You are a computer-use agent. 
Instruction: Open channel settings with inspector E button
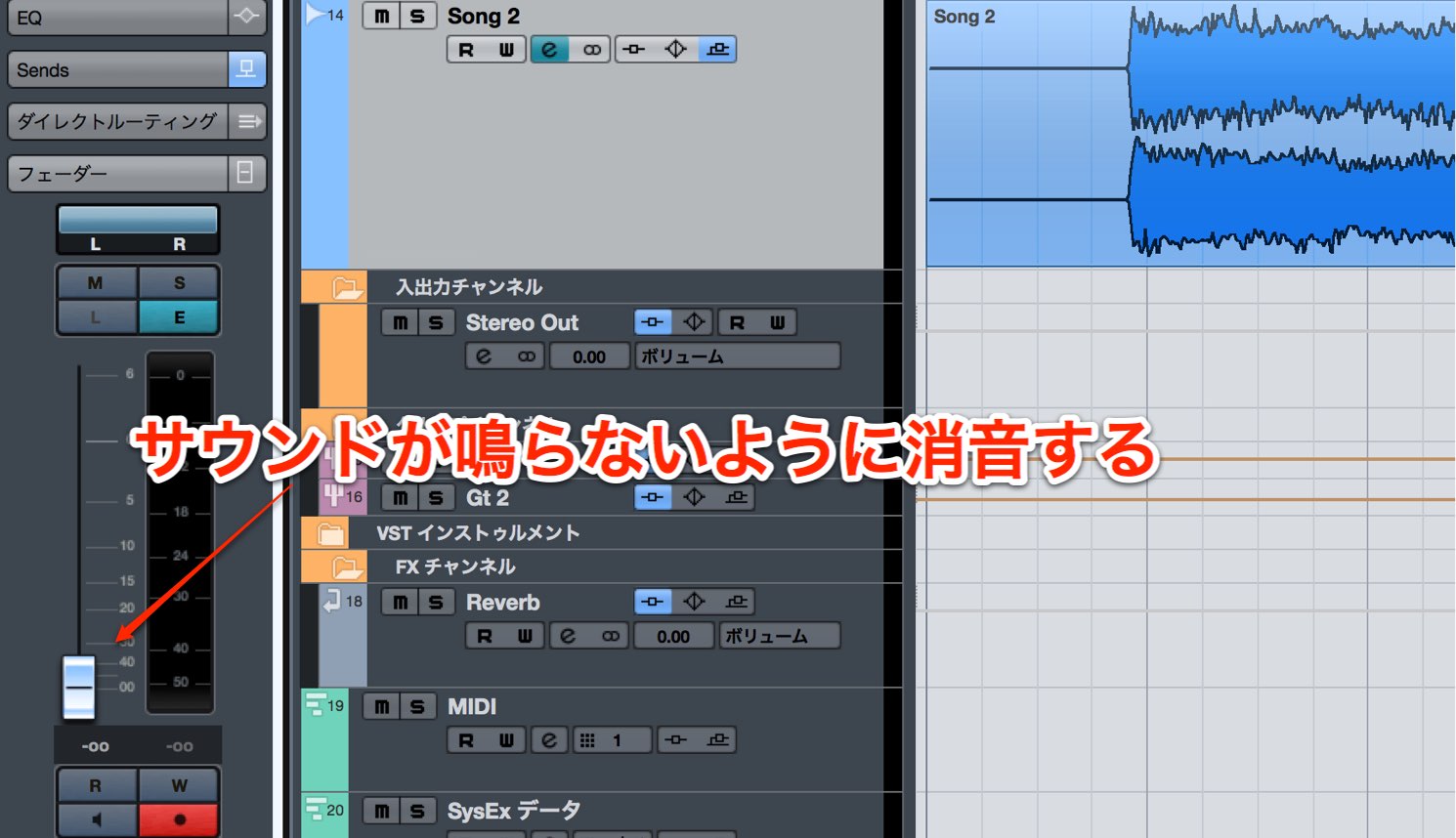(179, 317)
